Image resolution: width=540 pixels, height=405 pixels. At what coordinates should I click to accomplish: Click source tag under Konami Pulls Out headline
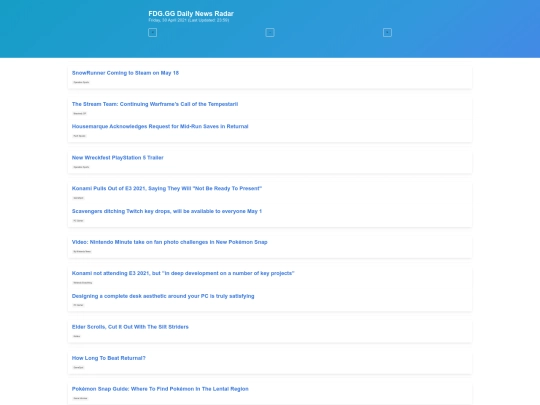pyautogui.click(x=79, y=198)
